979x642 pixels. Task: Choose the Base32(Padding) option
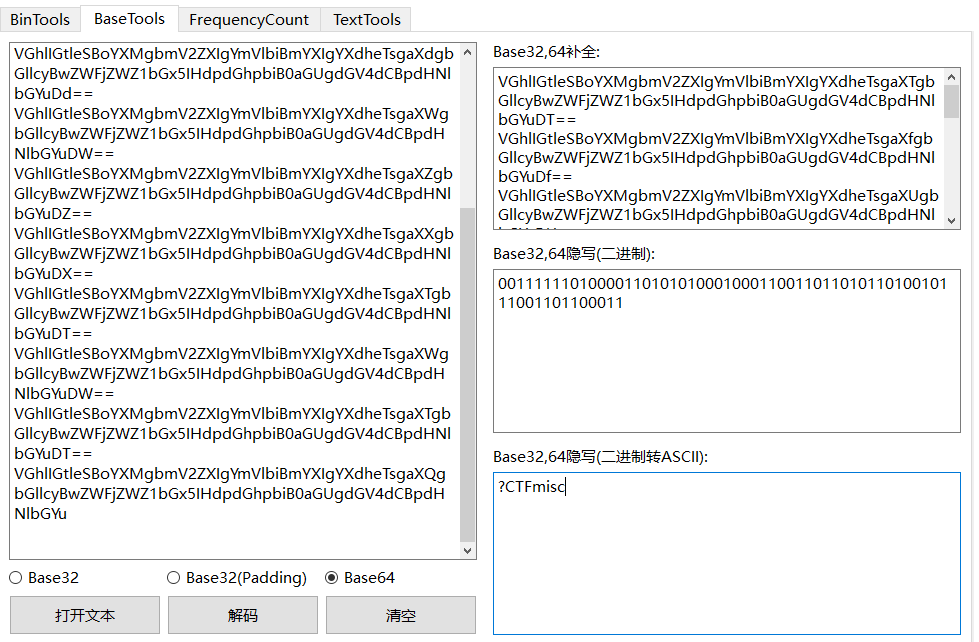coord(174,577)
